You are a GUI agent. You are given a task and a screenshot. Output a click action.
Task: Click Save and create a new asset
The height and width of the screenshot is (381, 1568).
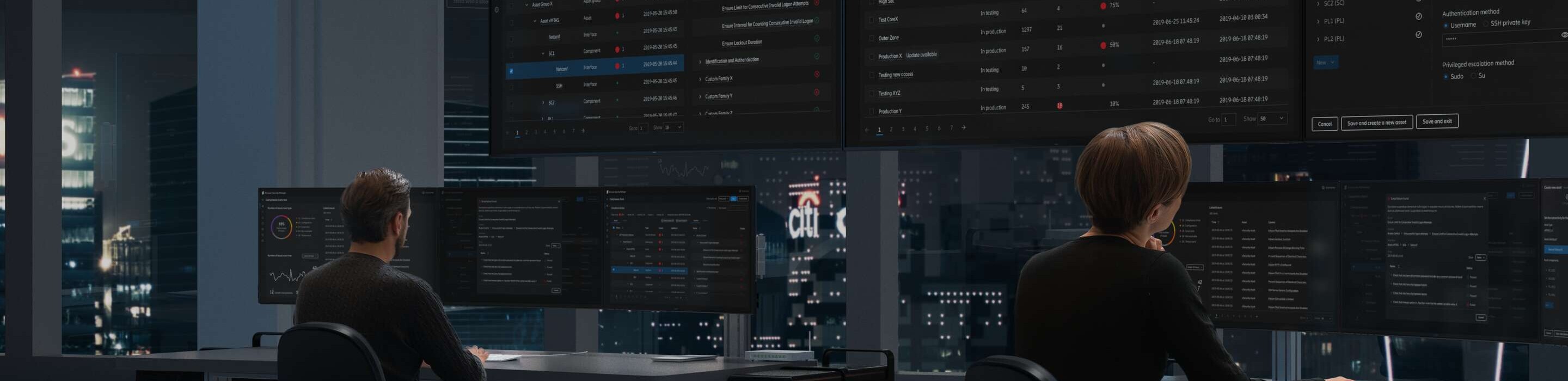click(x=1376, y=123)
